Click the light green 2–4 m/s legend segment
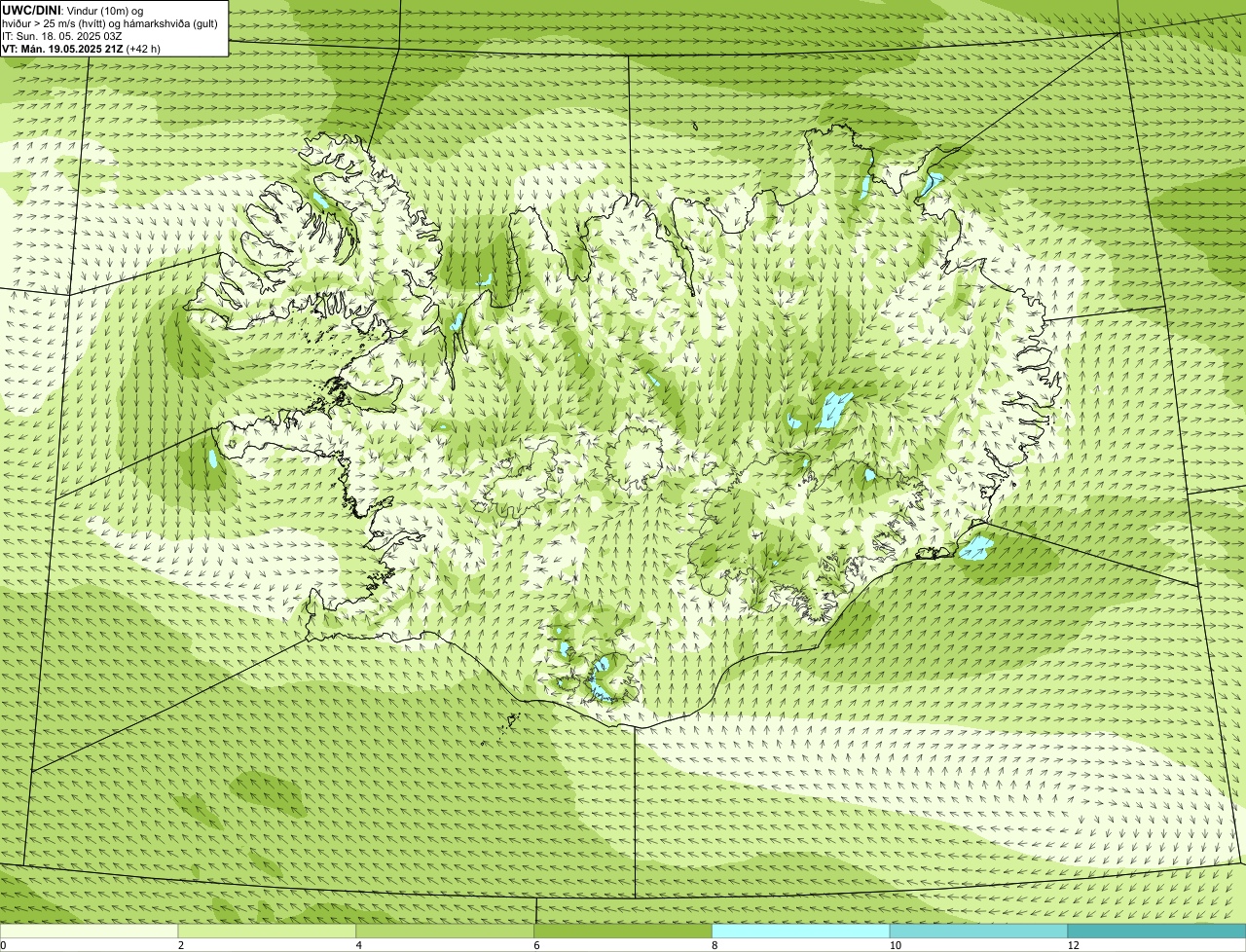This screenshot has width=1246, height=952. click(x=268, y=931)
